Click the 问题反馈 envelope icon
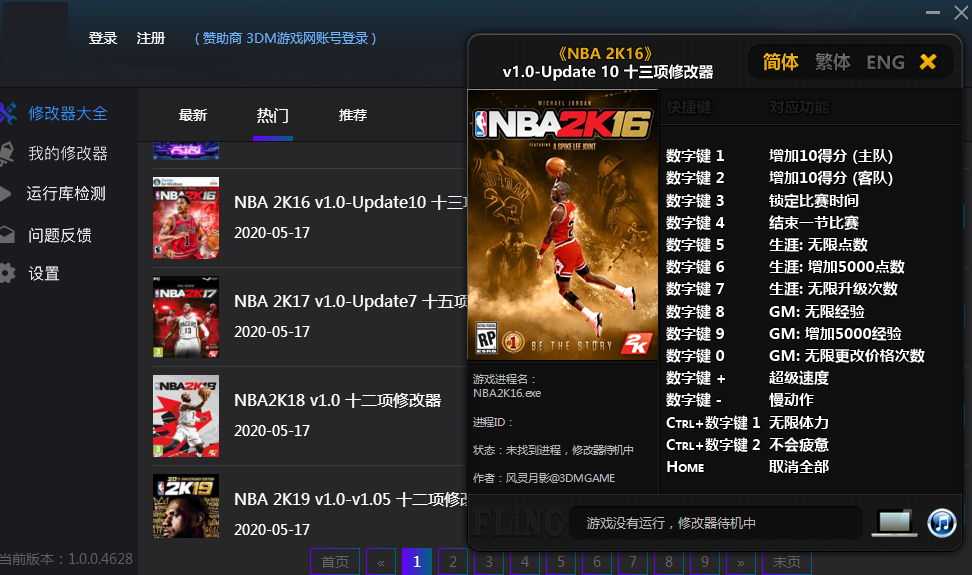 (x=7, y=235)
